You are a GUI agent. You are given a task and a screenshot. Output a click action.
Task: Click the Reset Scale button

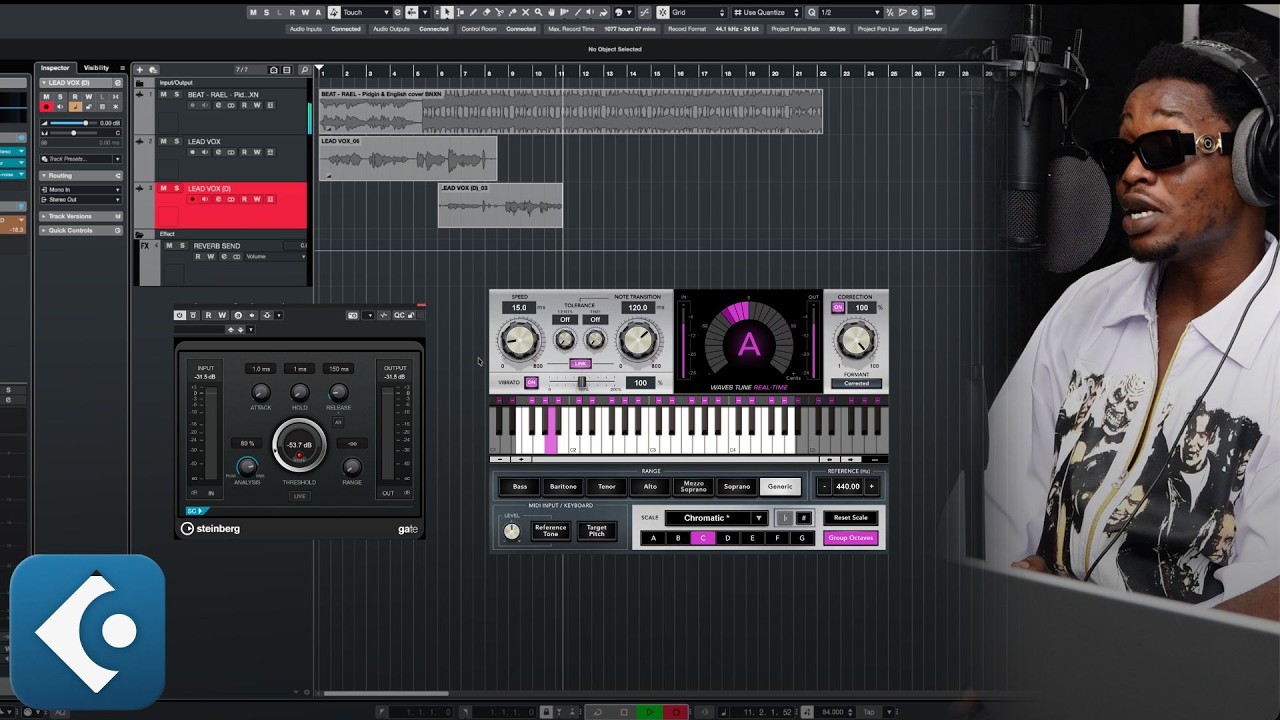[851, 518]
